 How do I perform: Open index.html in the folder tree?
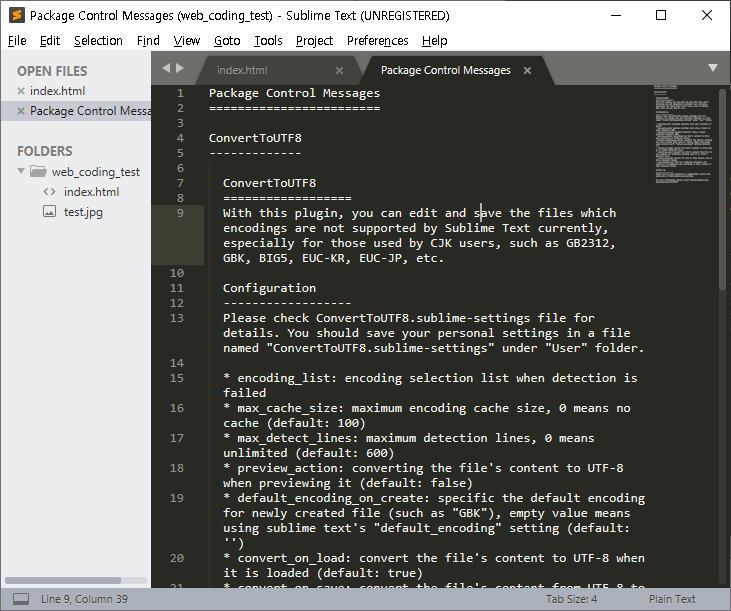[91, 192]
